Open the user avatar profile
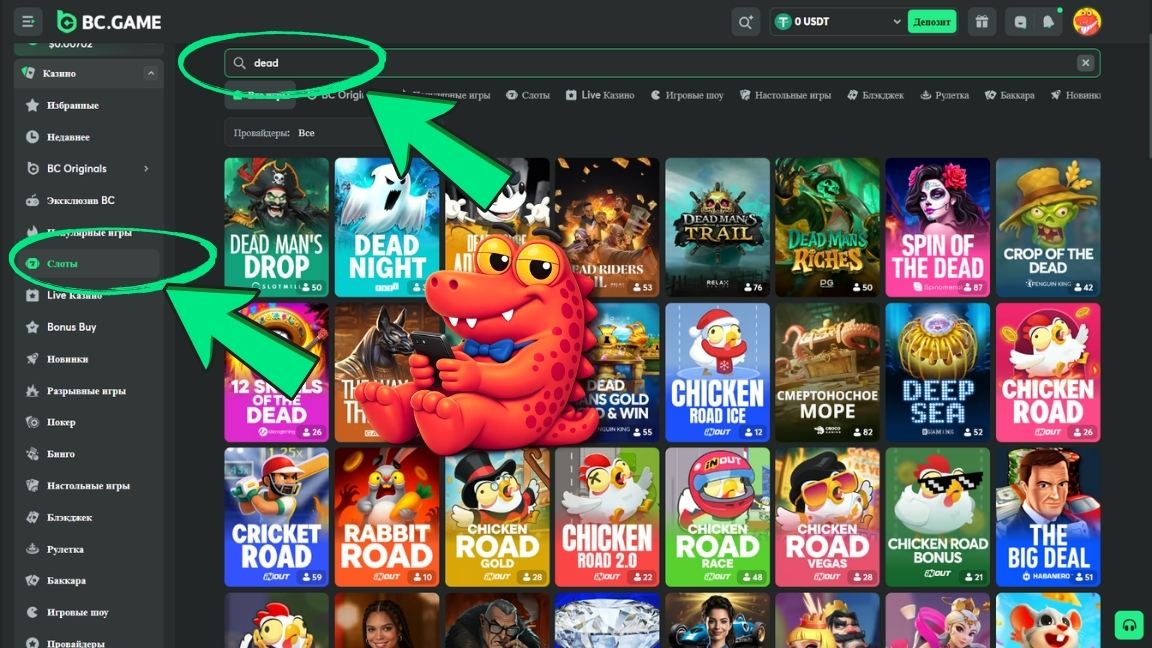 pyautogui.click(x=1087, y=21)
